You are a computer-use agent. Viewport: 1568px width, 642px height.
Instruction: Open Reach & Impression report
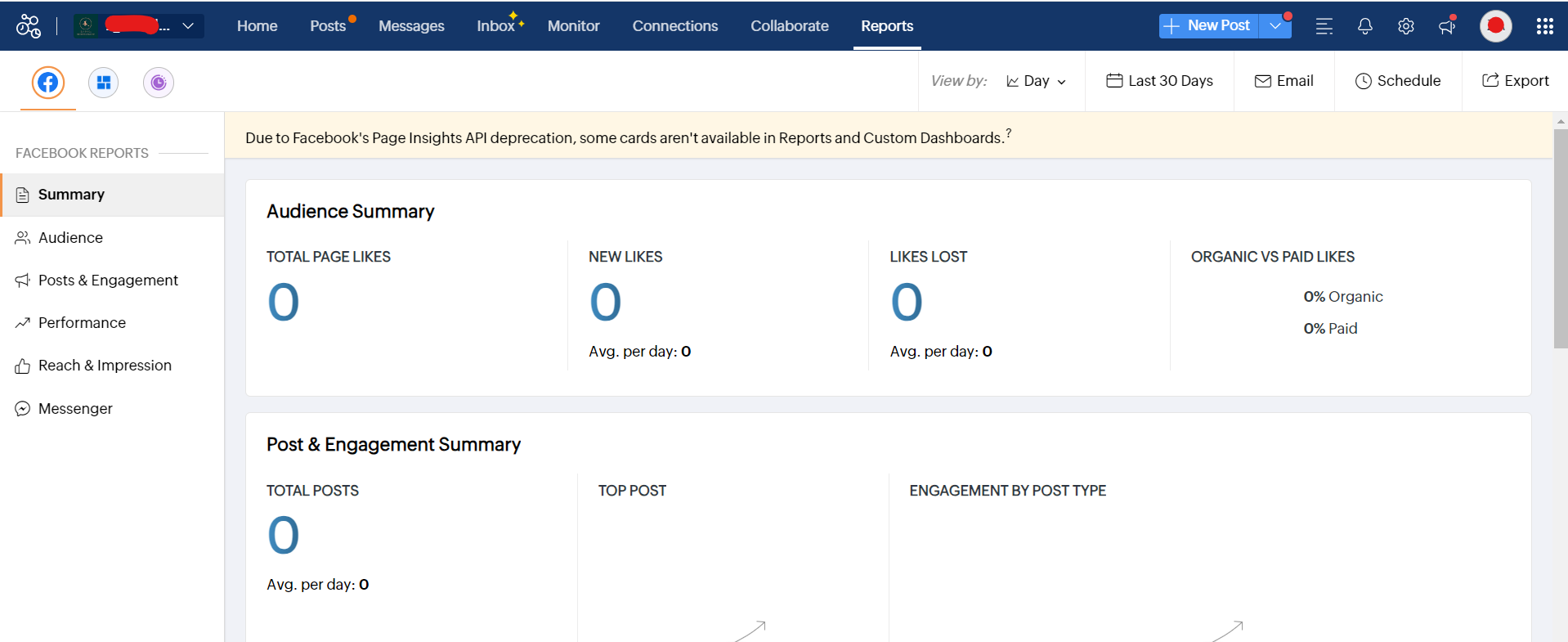[x=113, y=366]
